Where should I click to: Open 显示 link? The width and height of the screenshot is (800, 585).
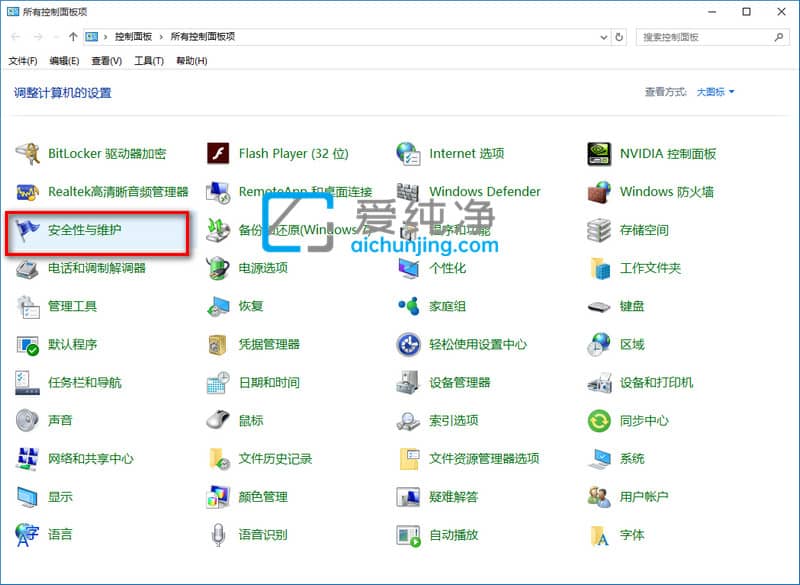(x=60, y=497)
